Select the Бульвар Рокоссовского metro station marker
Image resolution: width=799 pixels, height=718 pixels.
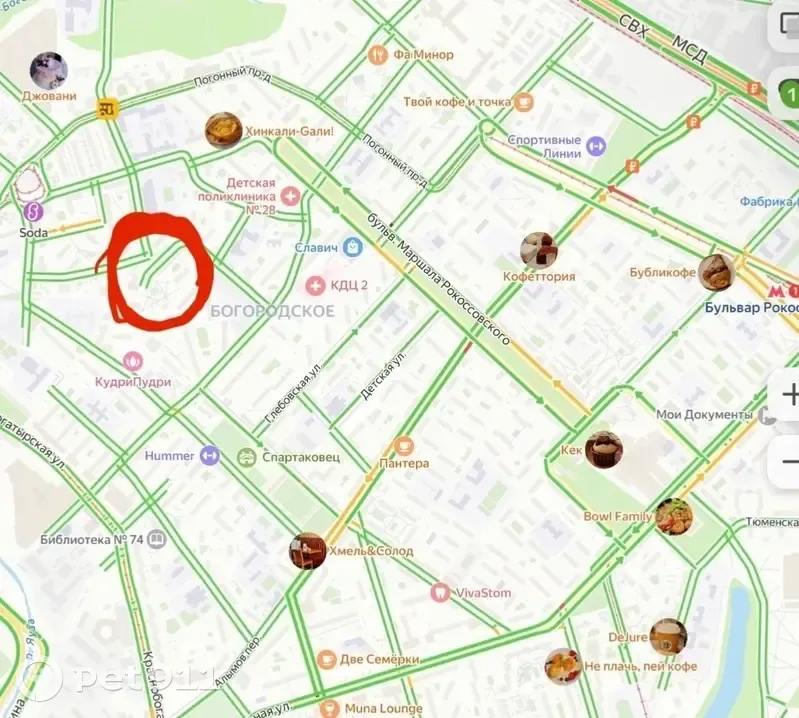pos(780,290)
